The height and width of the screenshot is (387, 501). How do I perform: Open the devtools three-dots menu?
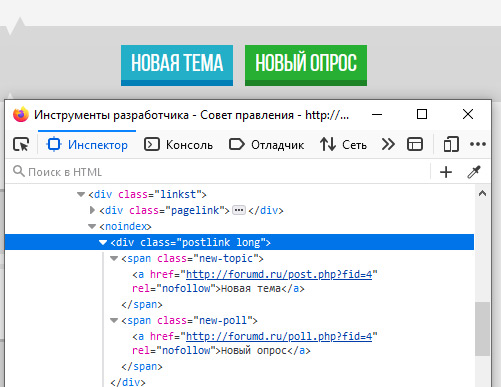click(478, 144)
